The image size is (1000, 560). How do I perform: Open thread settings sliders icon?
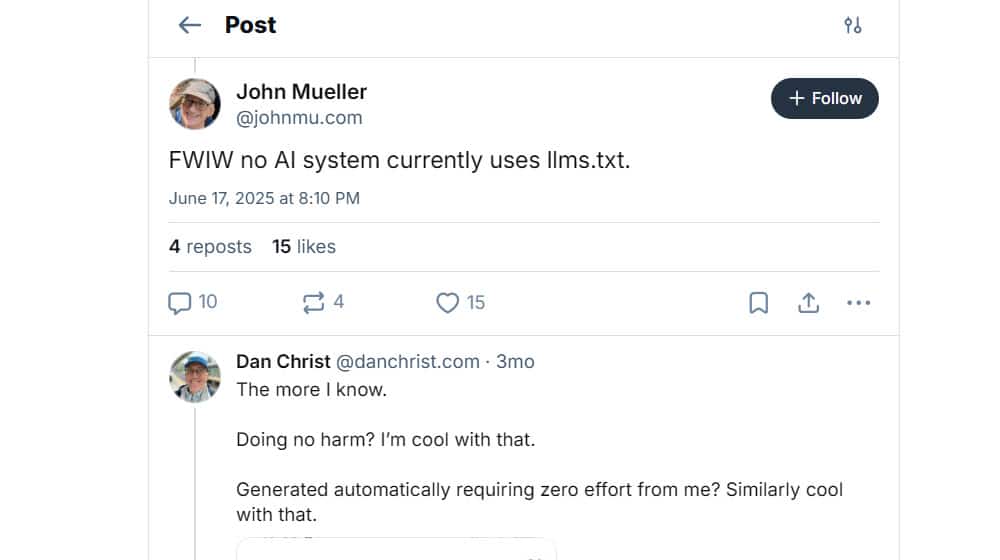(853, 25)
